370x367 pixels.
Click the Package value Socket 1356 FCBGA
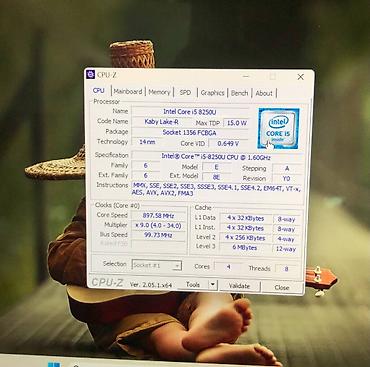pos(190,132)
